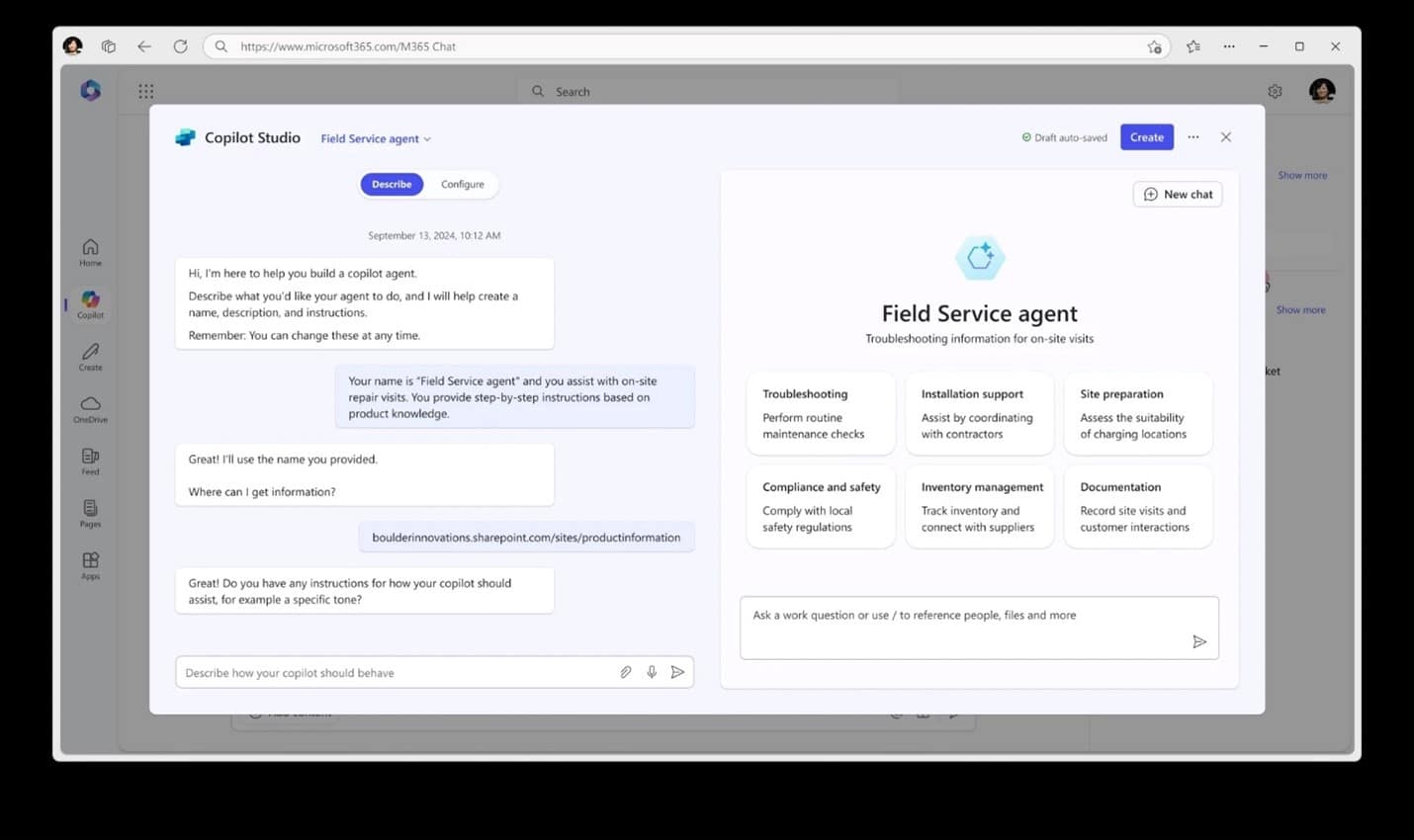This screenshot has width=1414, height=840.
Task: Select the Compliance and safety card
Action: tap(821, 506)
